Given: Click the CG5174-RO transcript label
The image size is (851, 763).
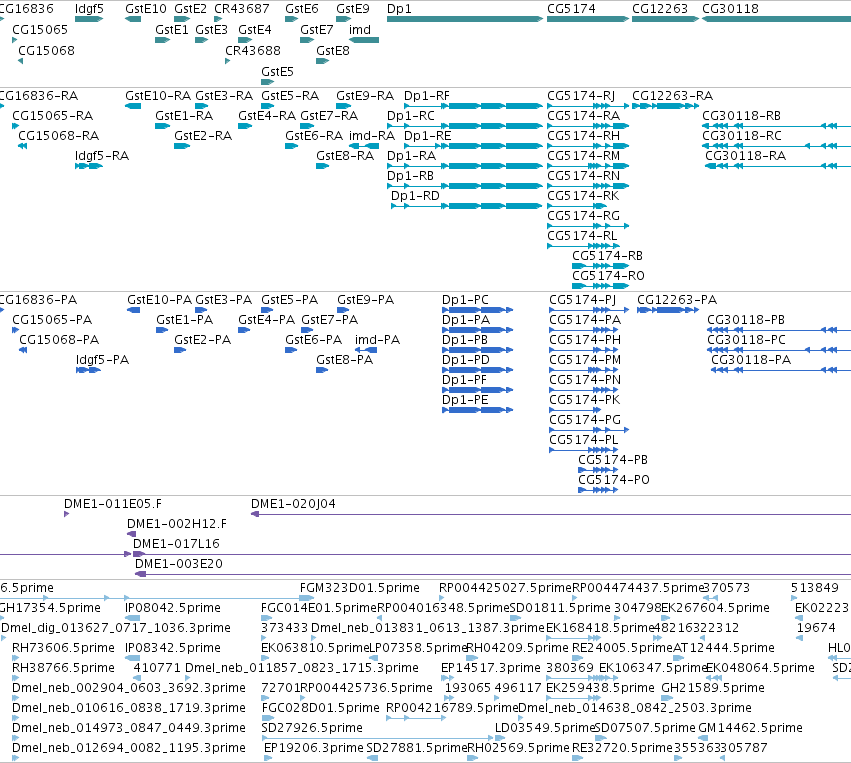Looking at the screenshot, I should point(608,275).
